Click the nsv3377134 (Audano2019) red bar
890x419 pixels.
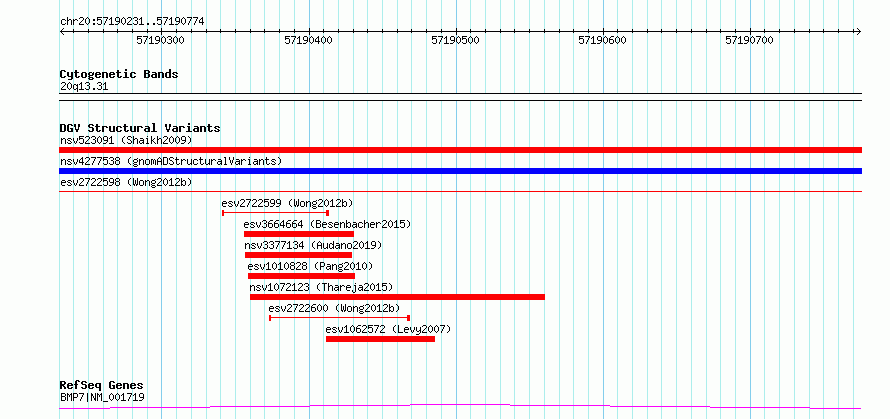click(x=299, y=255)
